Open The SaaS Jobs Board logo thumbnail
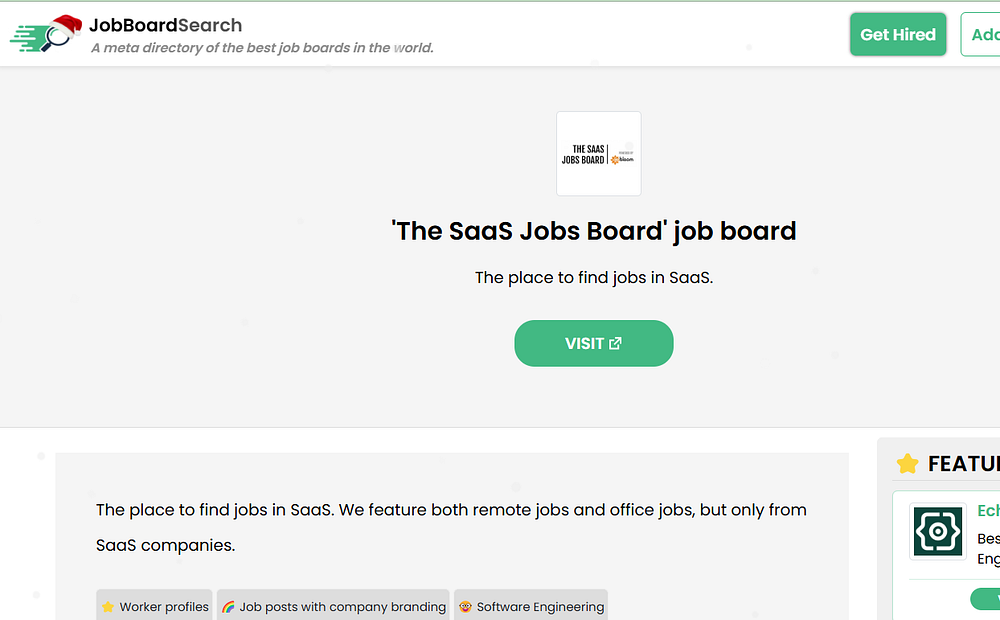Image resolution: width=1000 pixels, height=620 pixels. (x=598, y=153)
